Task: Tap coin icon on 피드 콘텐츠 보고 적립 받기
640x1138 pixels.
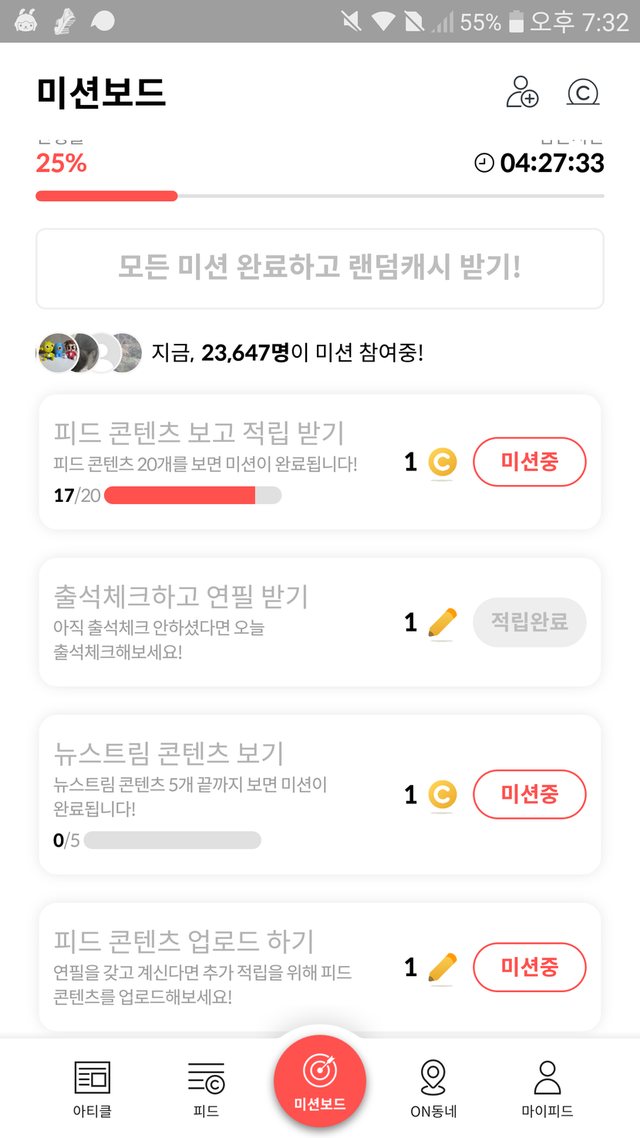Action: [442, 462]
